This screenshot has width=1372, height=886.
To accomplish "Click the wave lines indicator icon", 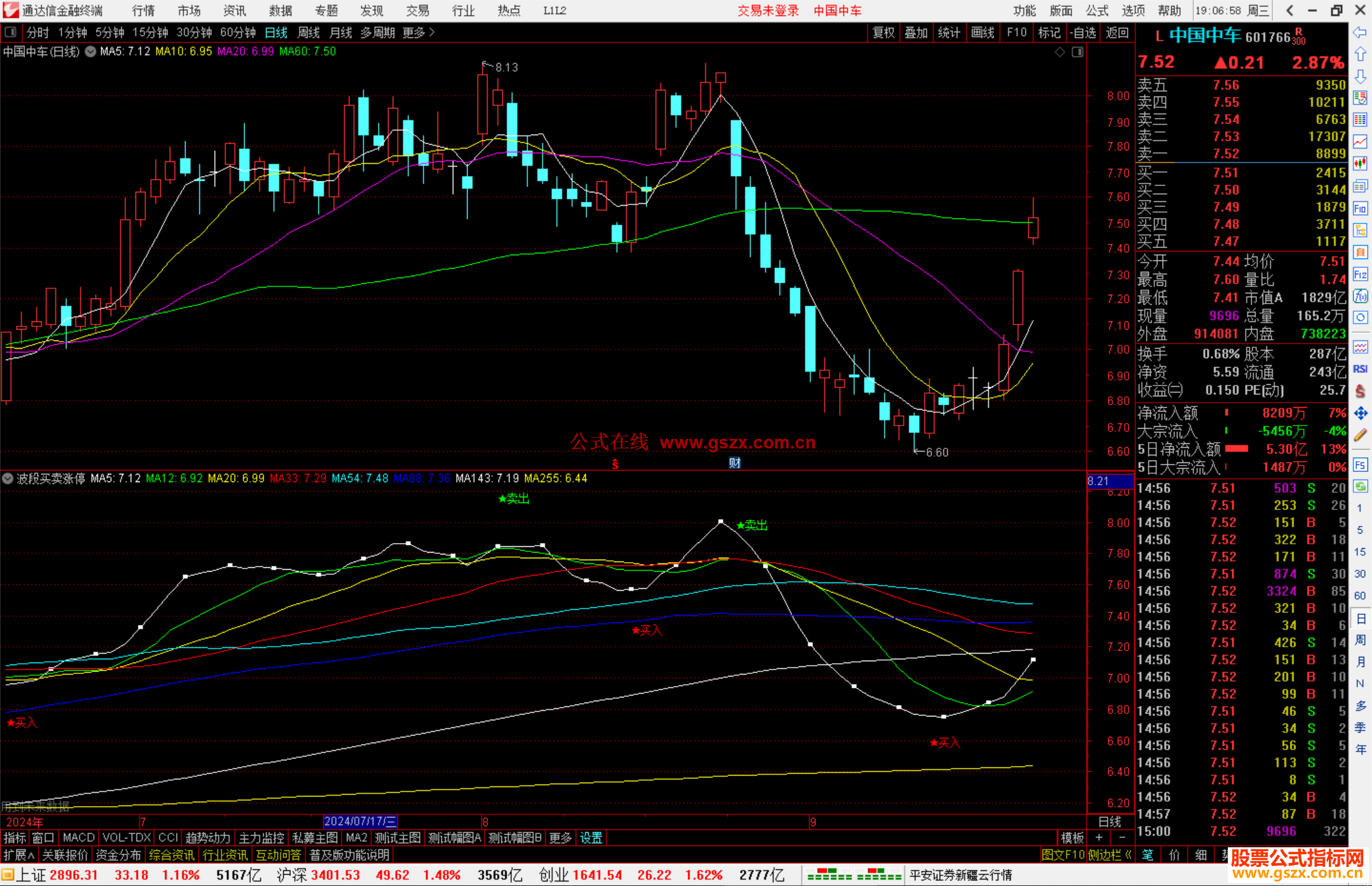I will click(1360, 347).
